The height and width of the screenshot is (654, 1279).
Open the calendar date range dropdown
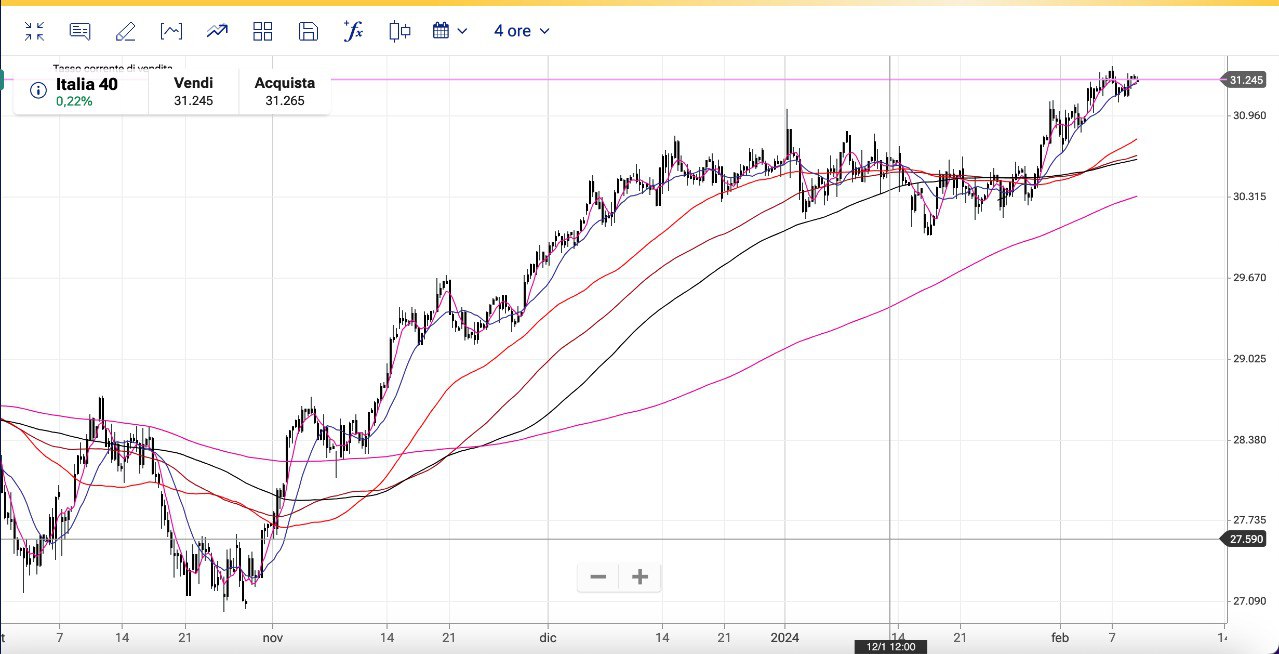449,31
